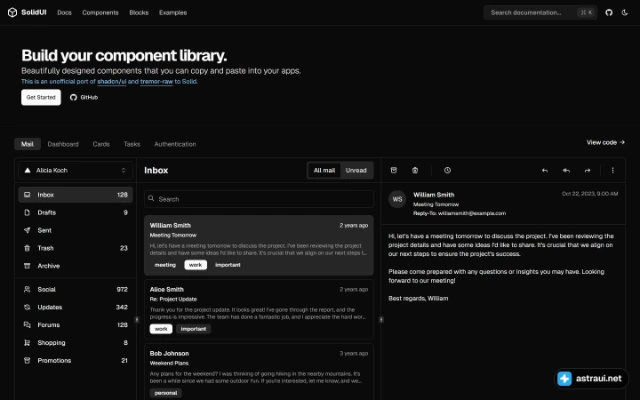Open the more options vertical dots menu
Viewport: 640px width, 400px height.
point(612,170)
